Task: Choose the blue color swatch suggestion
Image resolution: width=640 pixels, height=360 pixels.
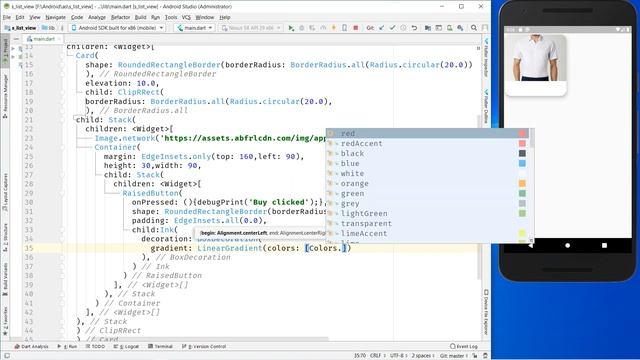Action: click(x=522, y=163)
